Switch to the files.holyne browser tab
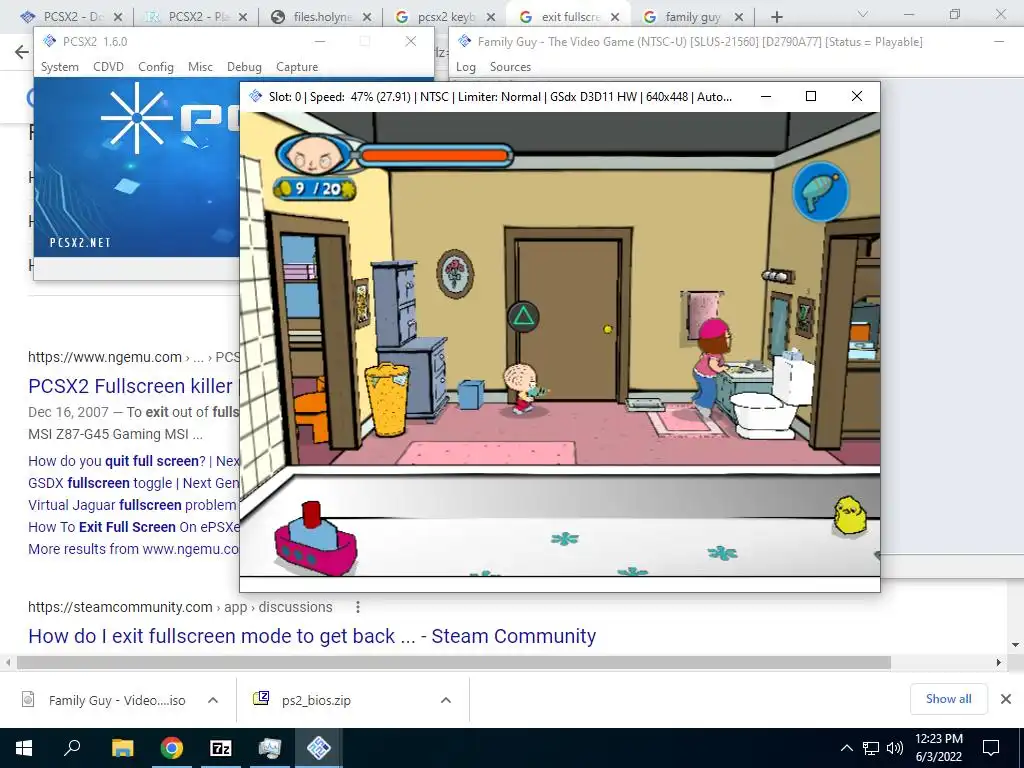Image resolution: width=1024 pixels, height=768 pixels. click(x=320, y=17)
